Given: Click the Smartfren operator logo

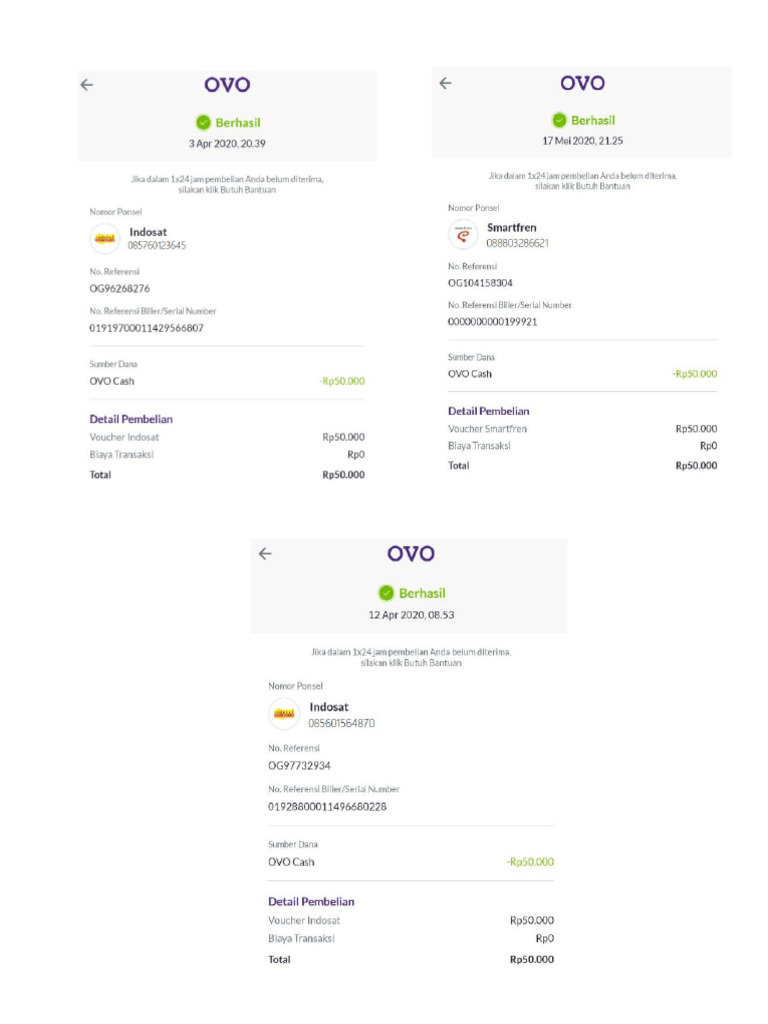Looking at the screenshot, I should (x=463, y=235).
